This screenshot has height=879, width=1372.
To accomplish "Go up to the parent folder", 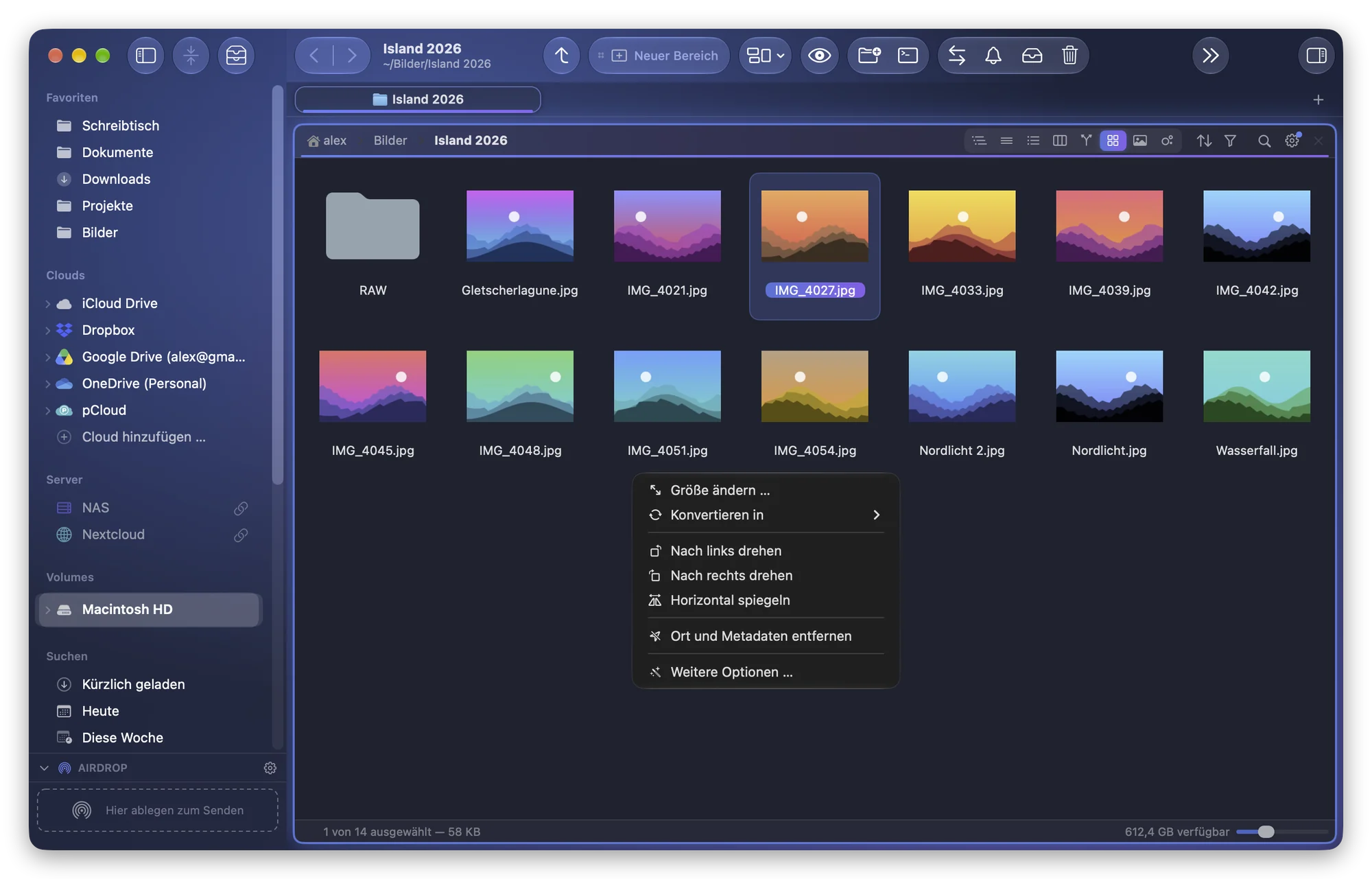I will tap(561, 56).
